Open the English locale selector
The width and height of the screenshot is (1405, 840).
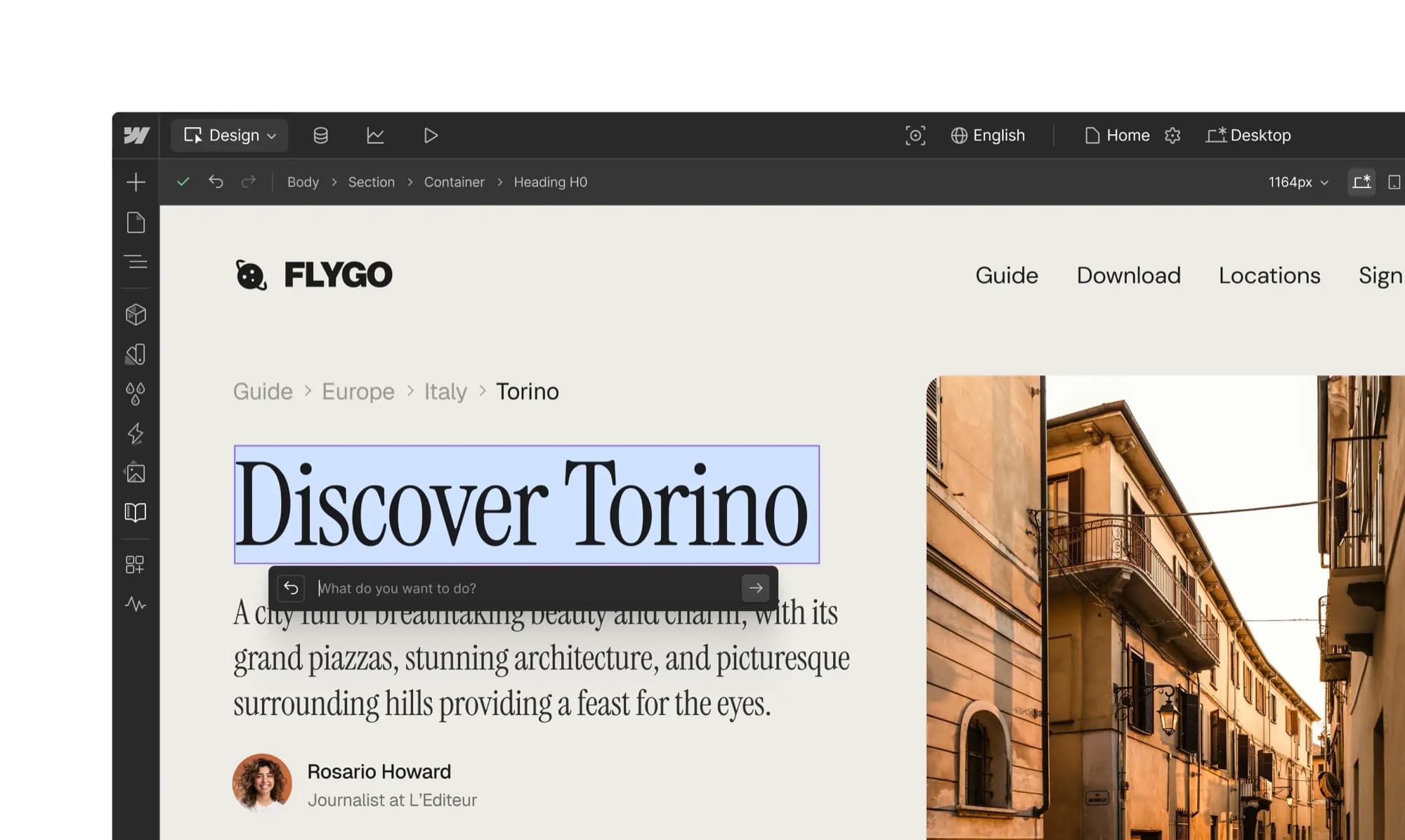click(988, 135)
